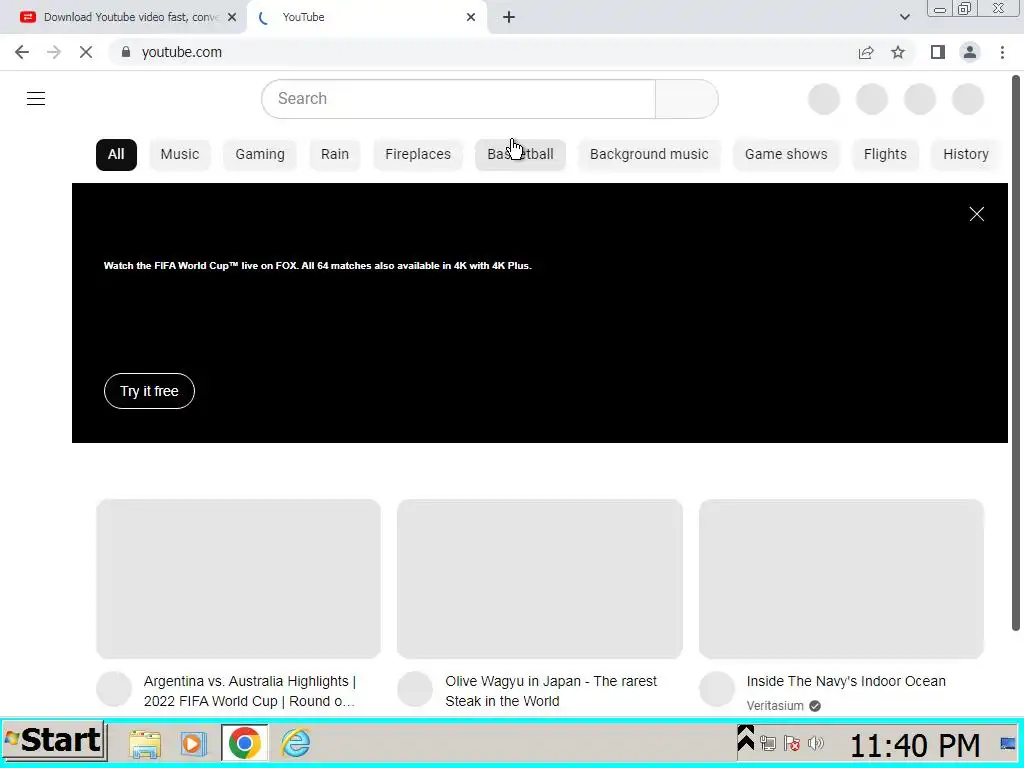This screenshot has height=768, width=1024.
Task: Click the show desktop button
Action: (x=1008, y=743)
